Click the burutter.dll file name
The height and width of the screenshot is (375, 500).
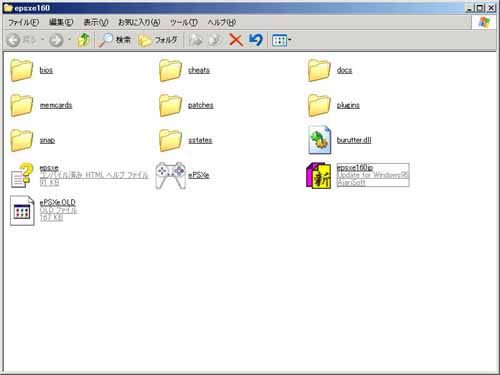pyautogui.click(x=354, y=140)
